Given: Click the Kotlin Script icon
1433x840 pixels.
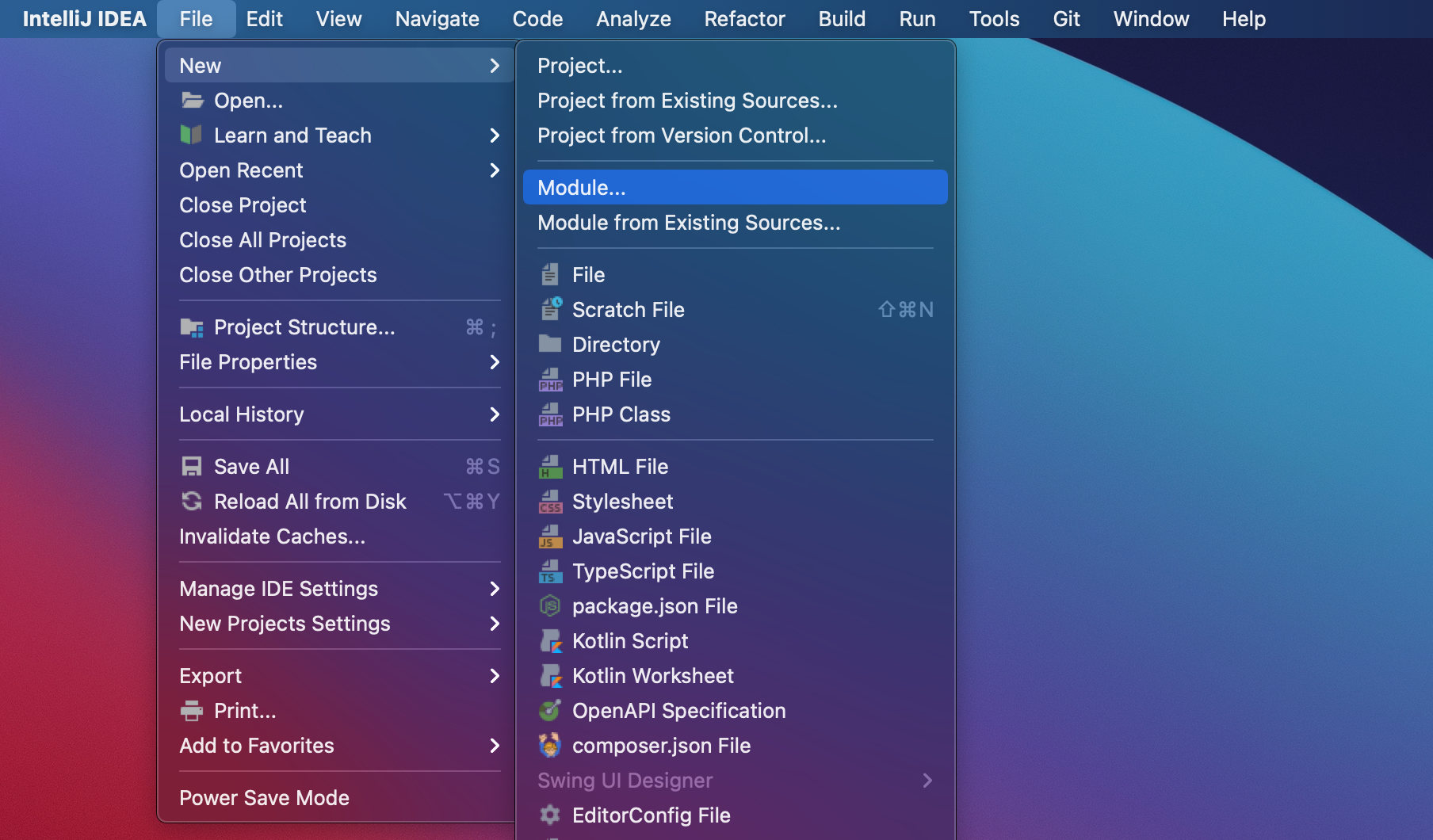Looking at the screenshot, I should pyautogui.click(x=551, y=641).
